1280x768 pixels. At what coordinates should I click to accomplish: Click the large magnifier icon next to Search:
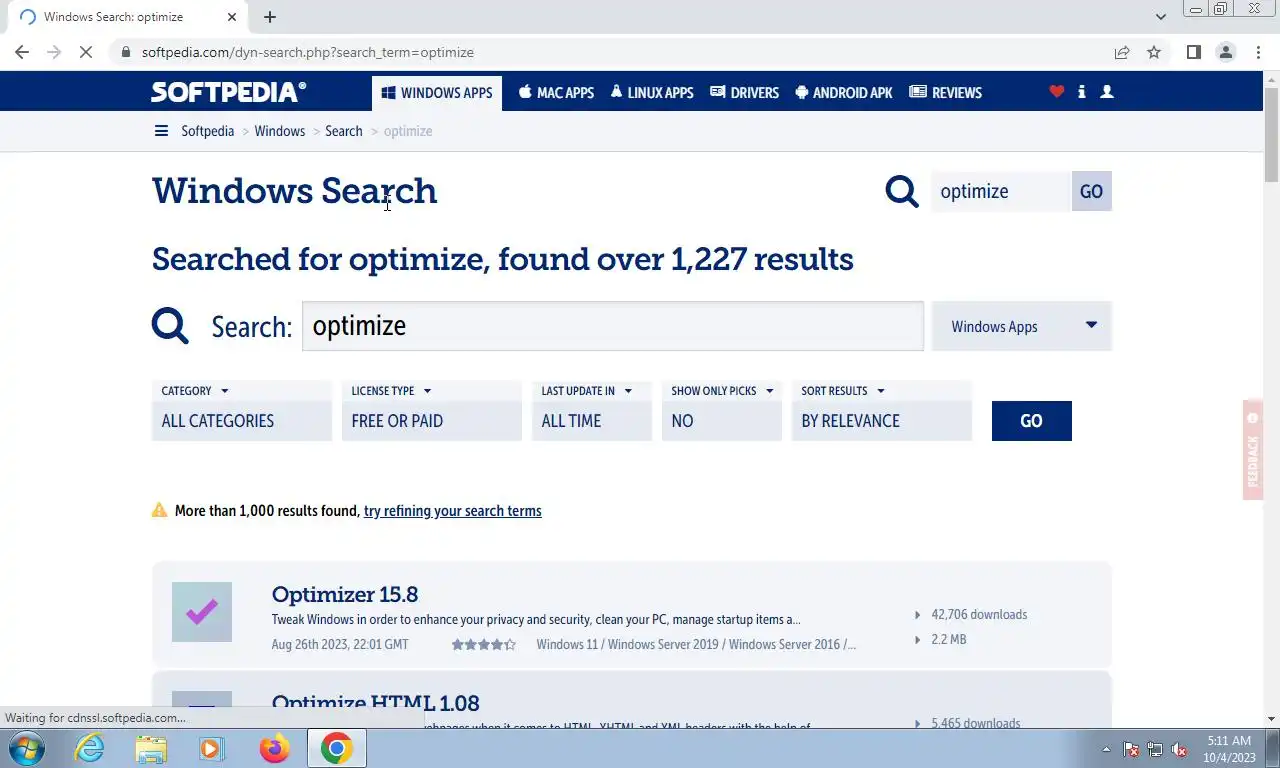pos(170,326)
